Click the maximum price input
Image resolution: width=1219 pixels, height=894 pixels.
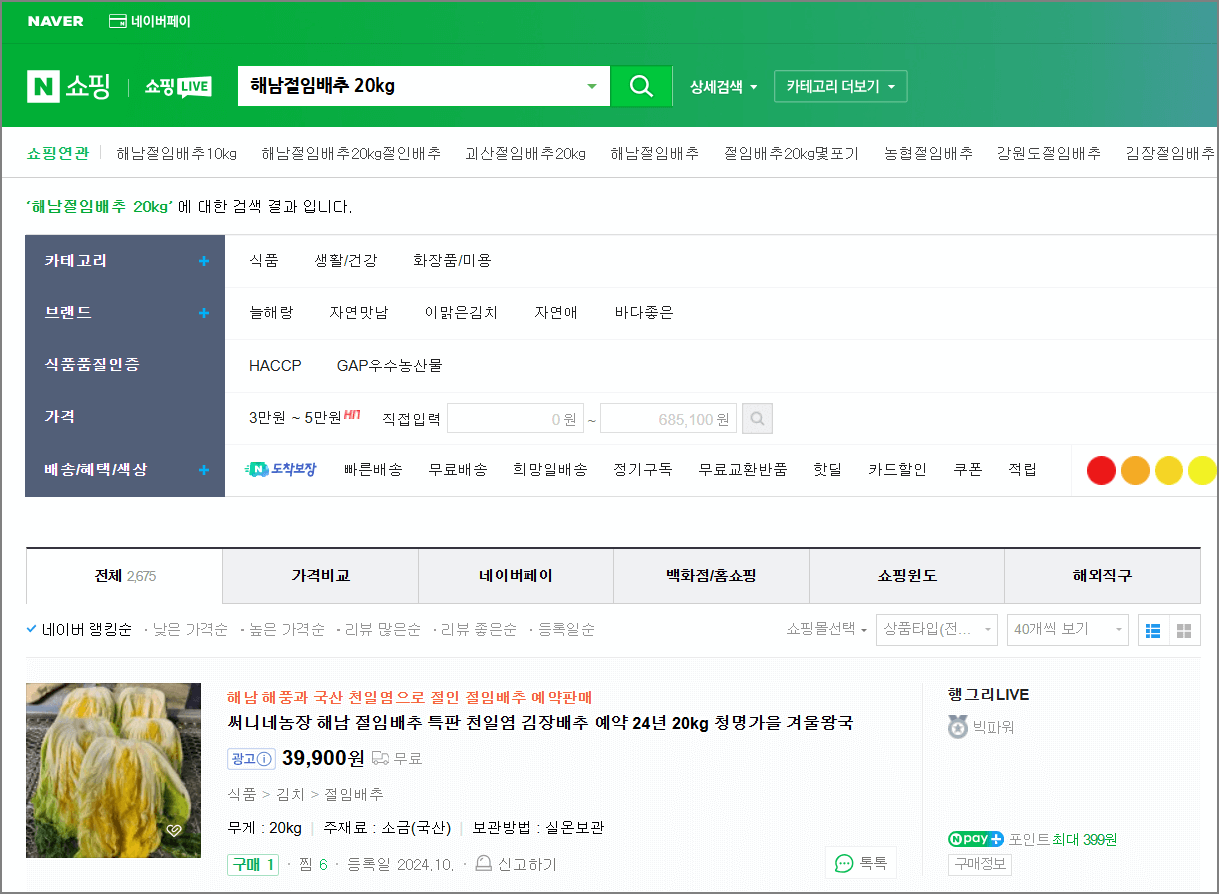tap(668, 419)
